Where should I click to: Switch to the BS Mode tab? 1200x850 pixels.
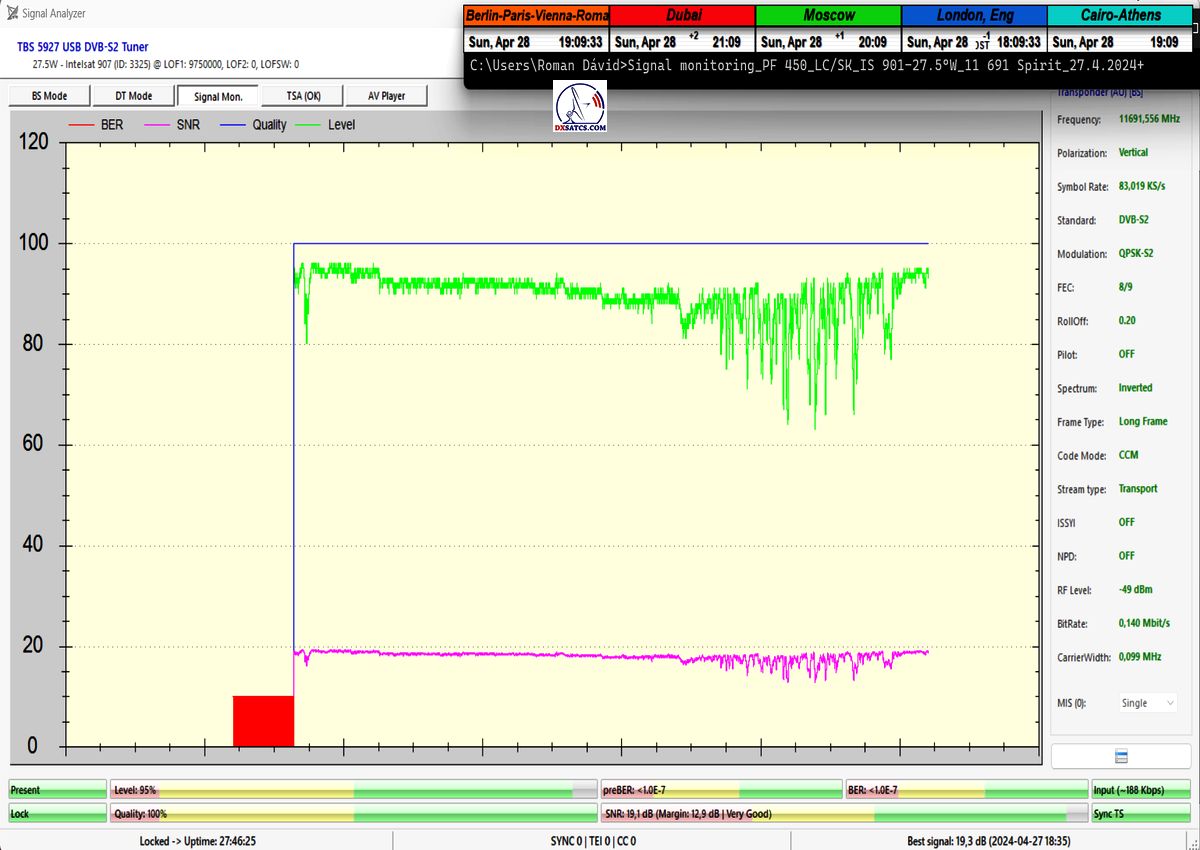click(x=49, y=96)
